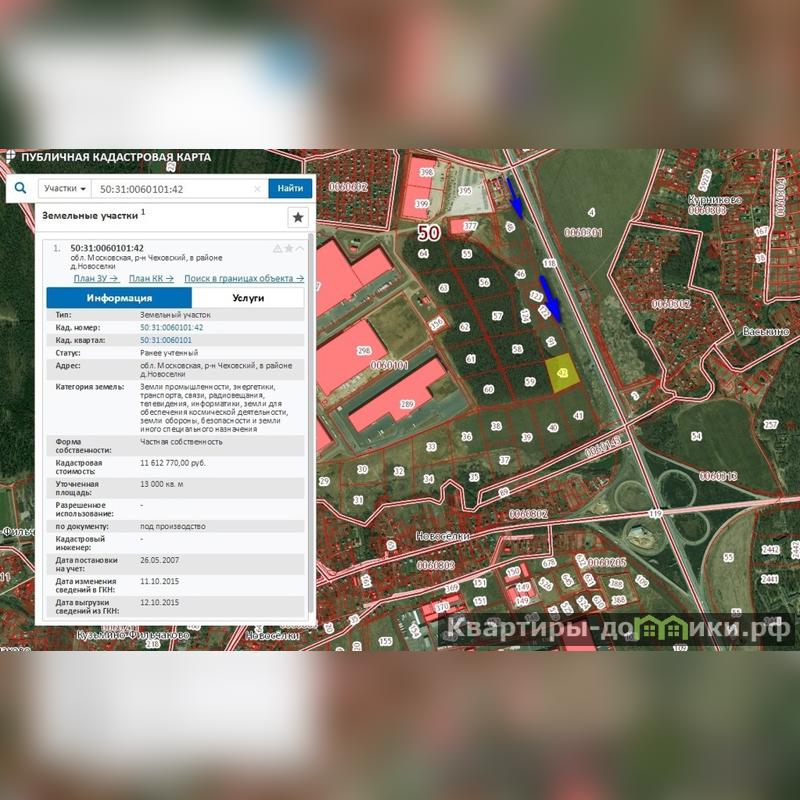Open cadastral quarter link 50:31:0060101
Image resolution: width=800 pixels, height=800 pixels.
pos(166,340)
